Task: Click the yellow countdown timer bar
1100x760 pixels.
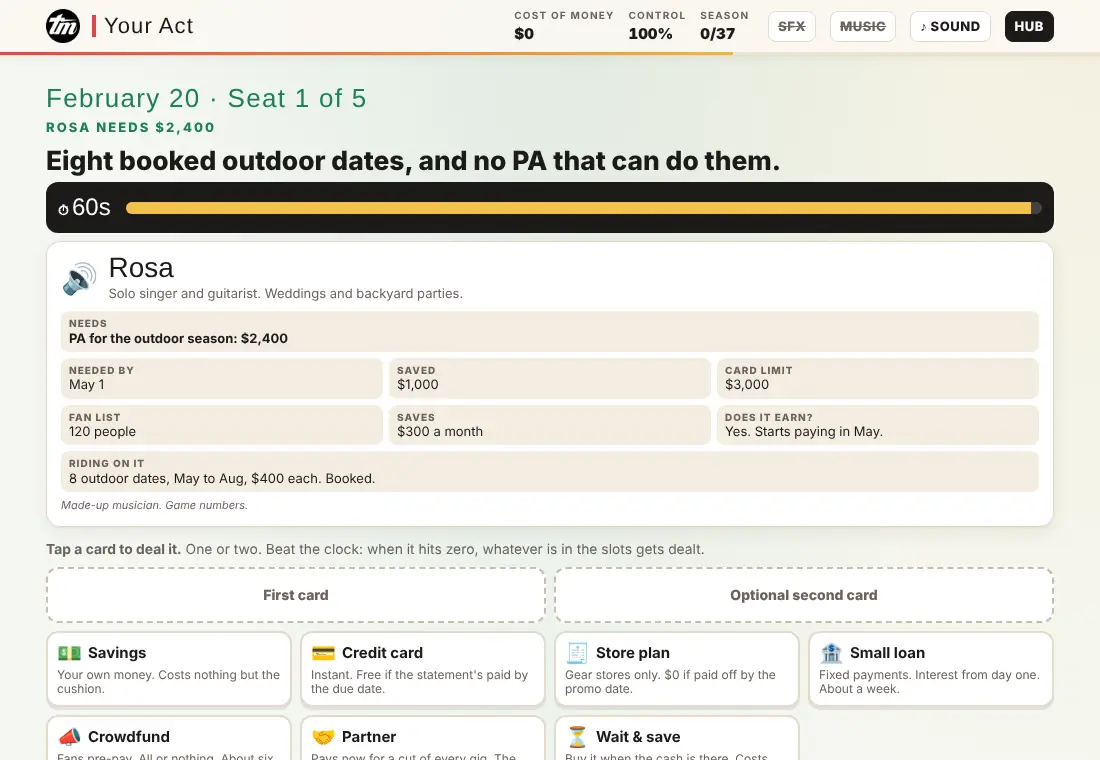Action: coord(583,208)
